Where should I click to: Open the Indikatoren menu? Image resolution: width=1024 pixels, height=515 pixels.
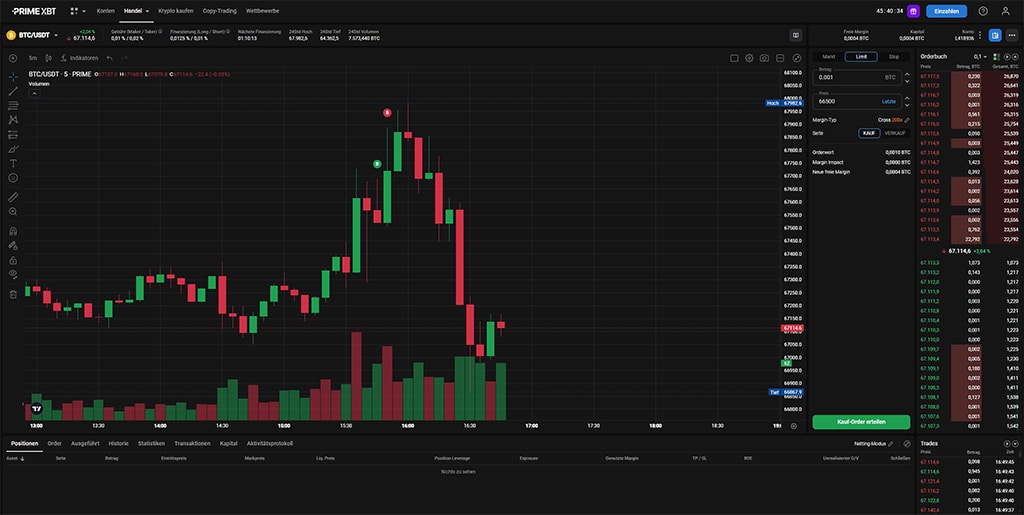pos(80,58)
